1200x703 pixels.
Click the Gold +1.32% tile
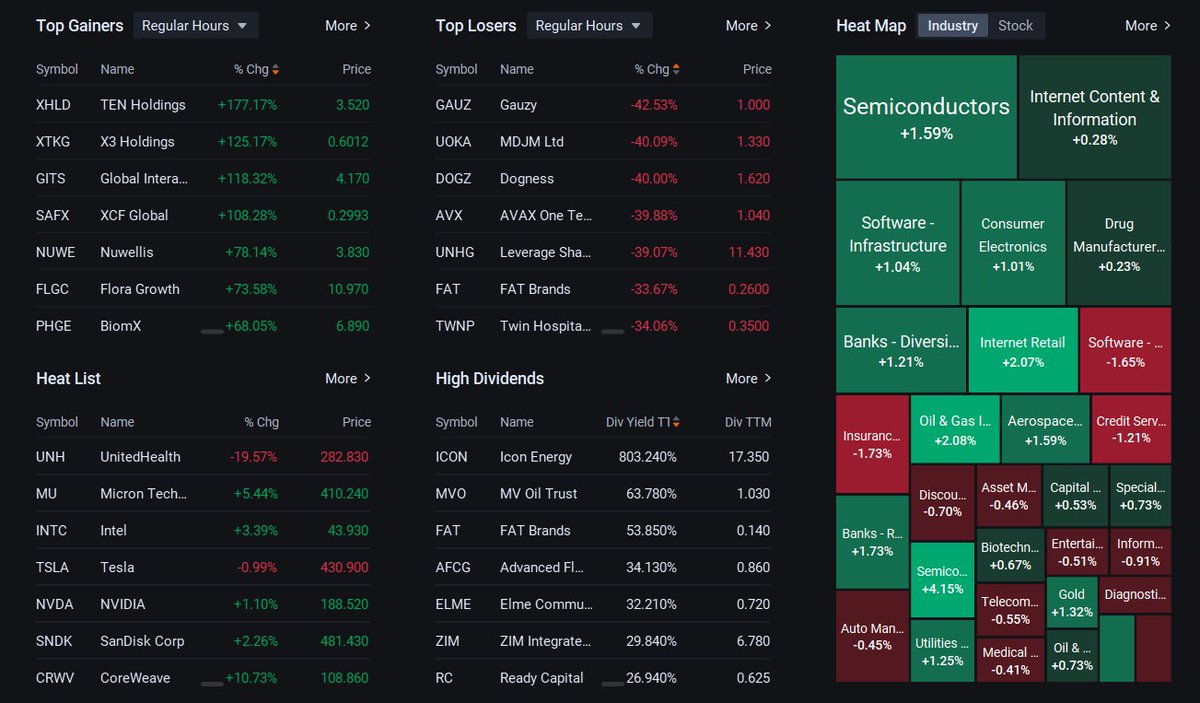(x=1072, y=602)
